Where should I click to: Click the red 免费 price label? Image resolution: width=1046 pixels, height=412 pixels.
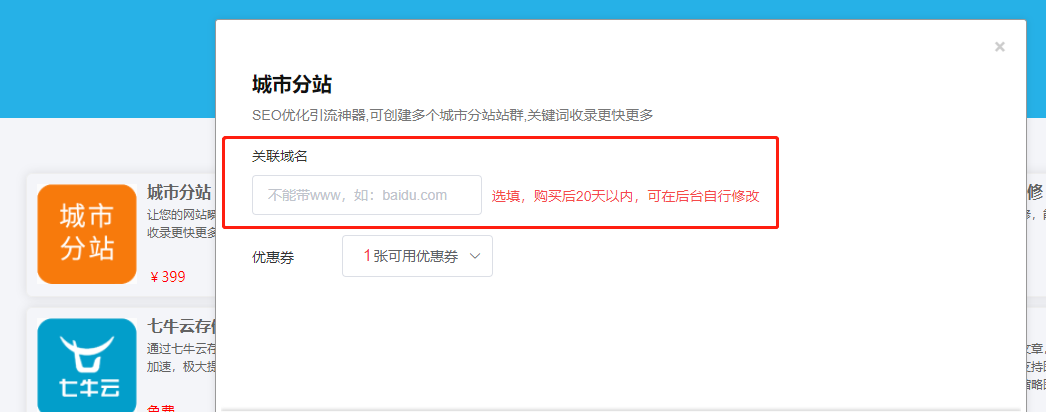162,408
